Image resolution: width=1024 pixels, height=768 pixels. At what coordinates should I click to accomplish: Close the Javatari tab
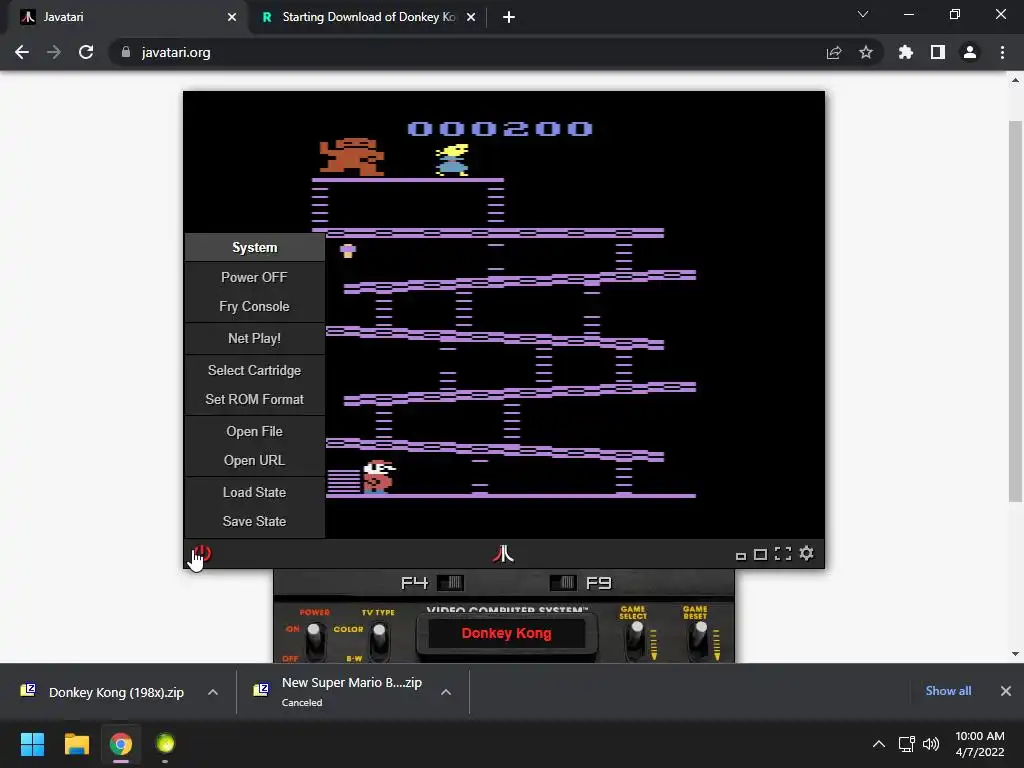232,17
